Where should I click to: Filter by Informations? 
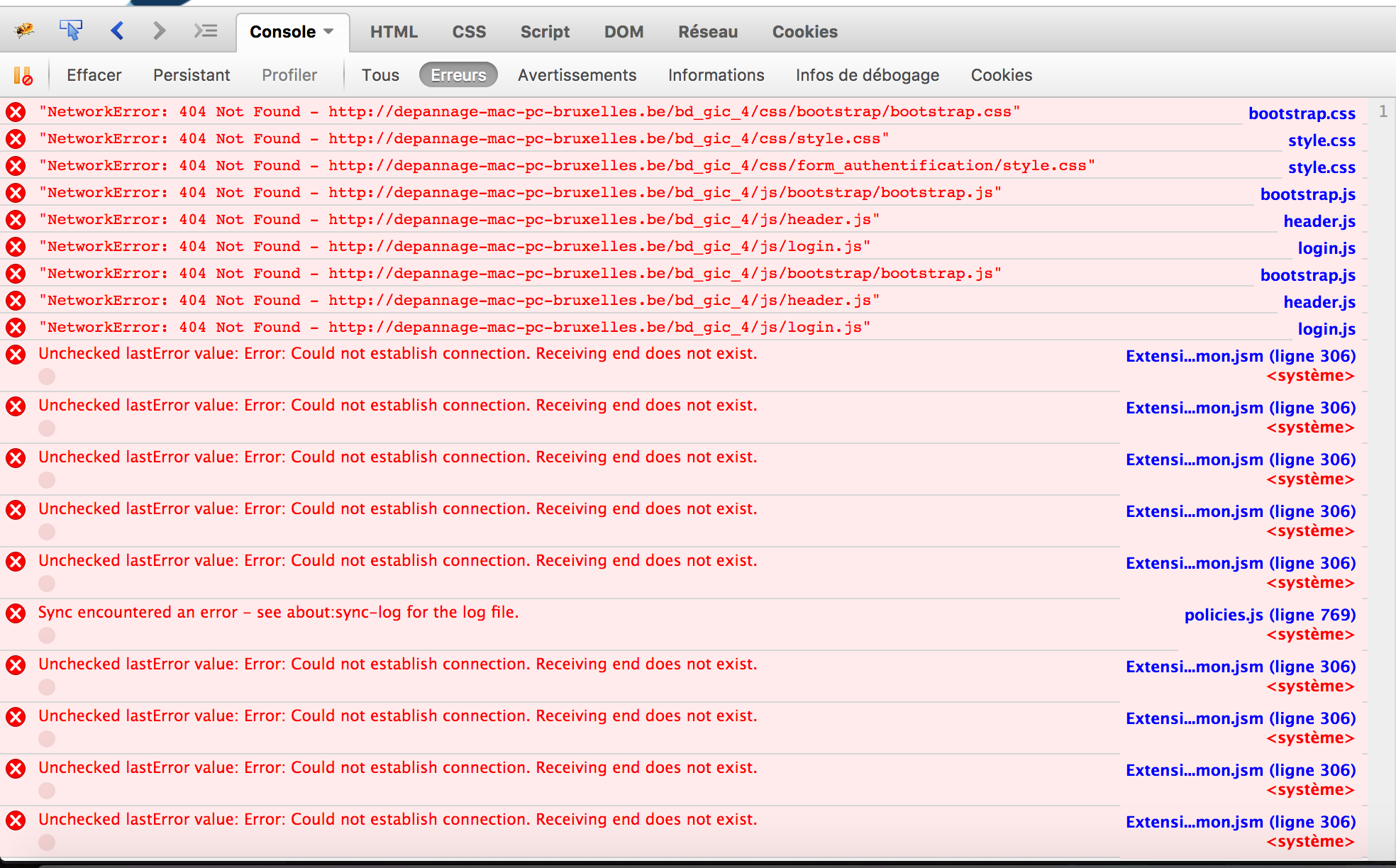tap(716, 75)
